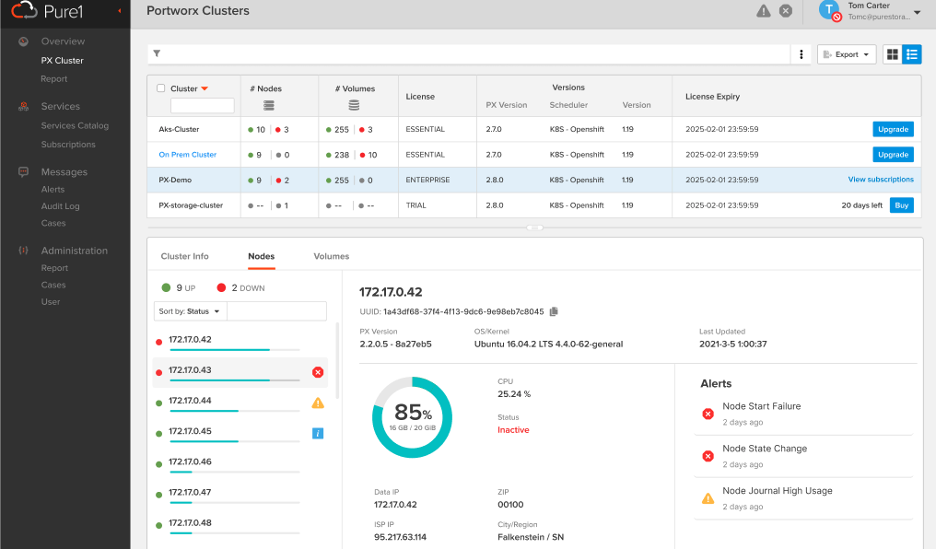Toggle select-all Cluster checkbox
Viewport: 936px width, 550px height.
(x=161, y=88)
